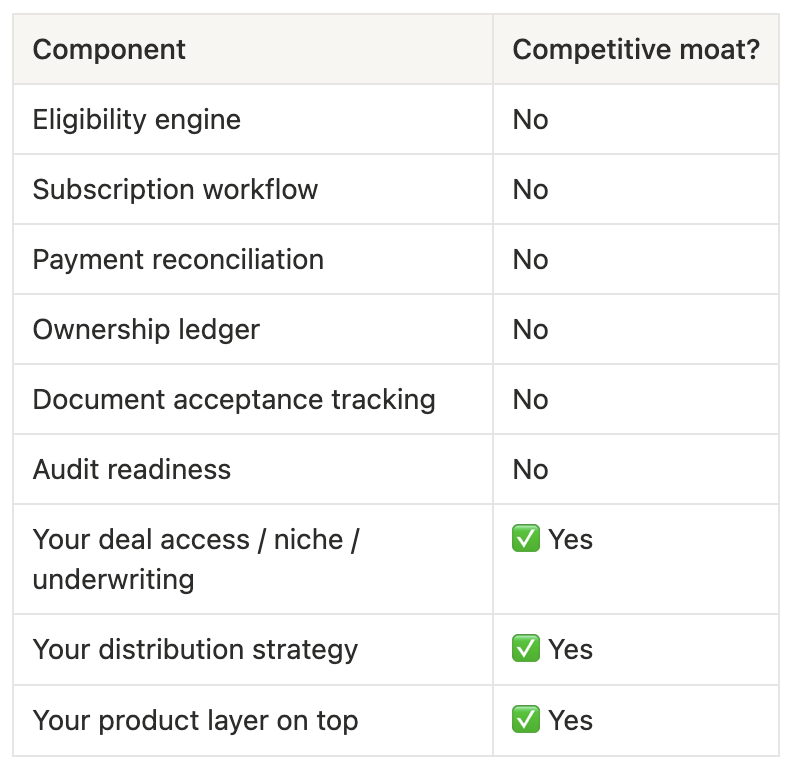Click the Document acceptance tracking cell
Screen dimensions: 792x768
(234, 400)
